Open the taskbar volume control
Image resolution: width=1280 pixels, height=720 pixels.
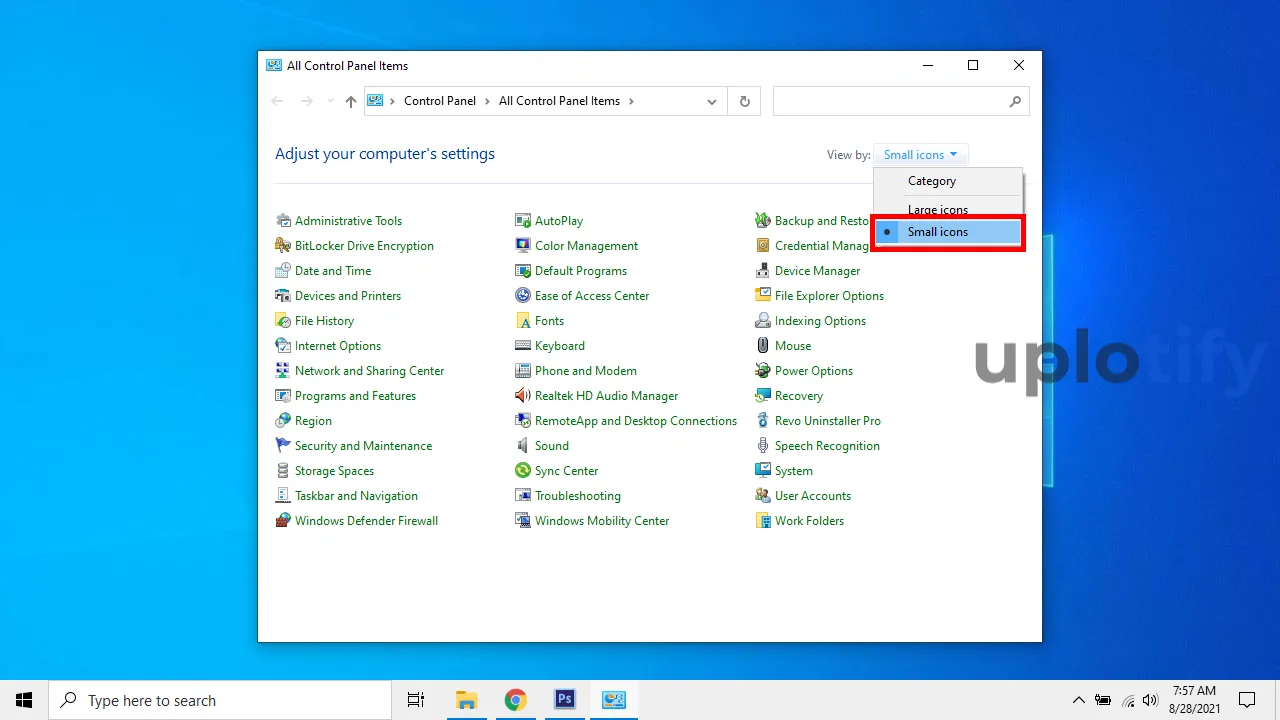click(1150, 700)
